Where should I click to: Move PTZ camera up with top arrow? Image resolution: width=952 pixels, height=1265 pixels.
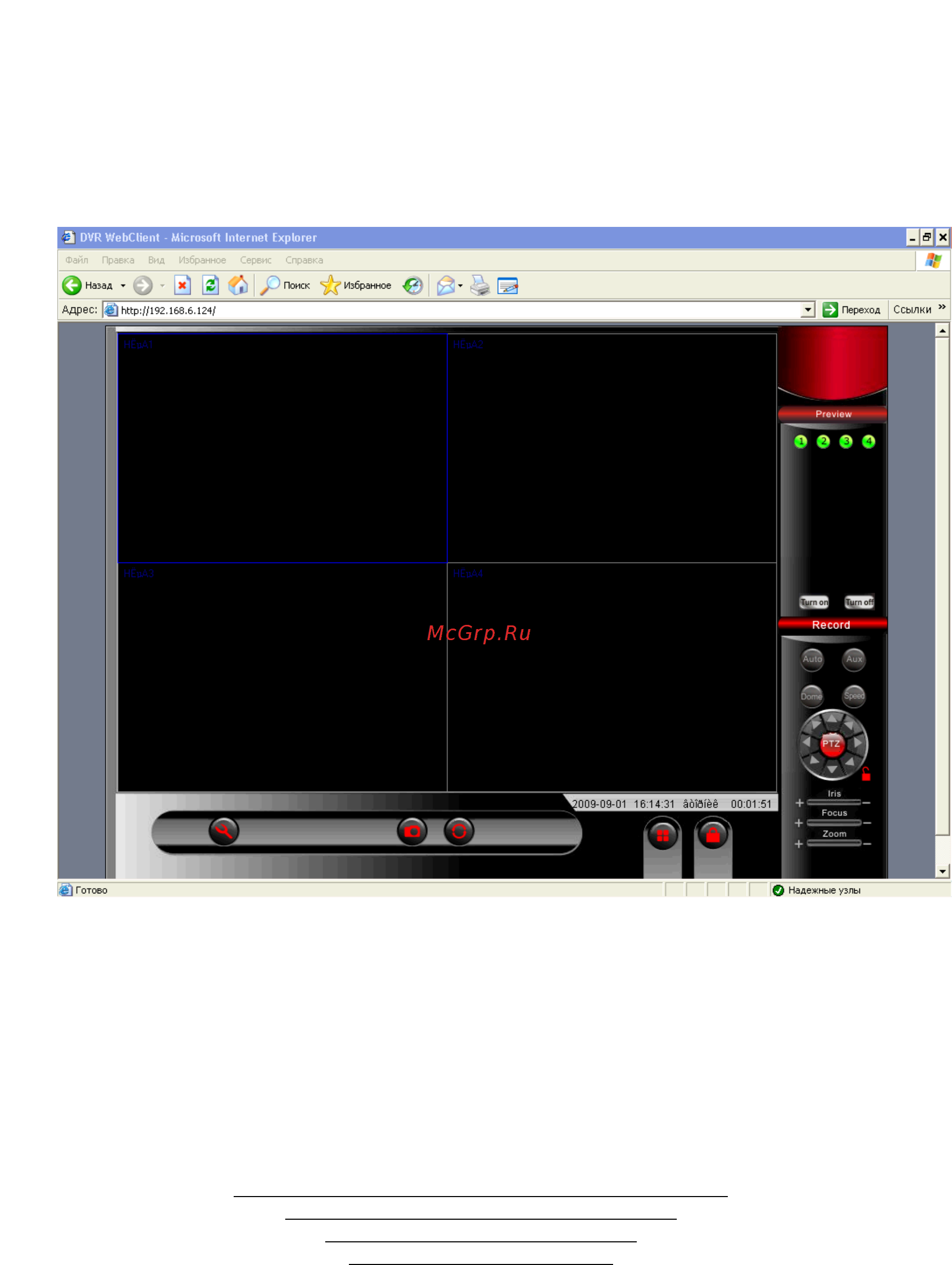(x=832, y=718)
